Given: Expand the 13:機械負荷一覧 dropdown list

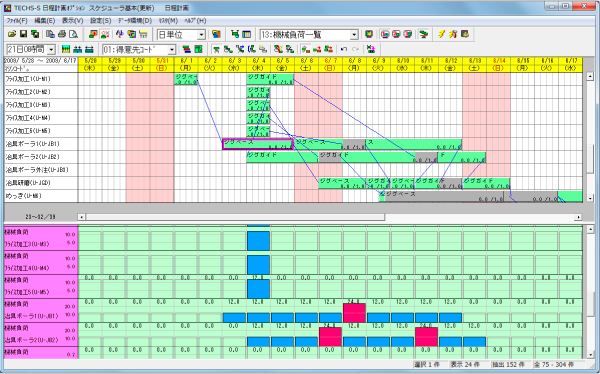Looking at the screenshot, I should click(x=354, y=35).
